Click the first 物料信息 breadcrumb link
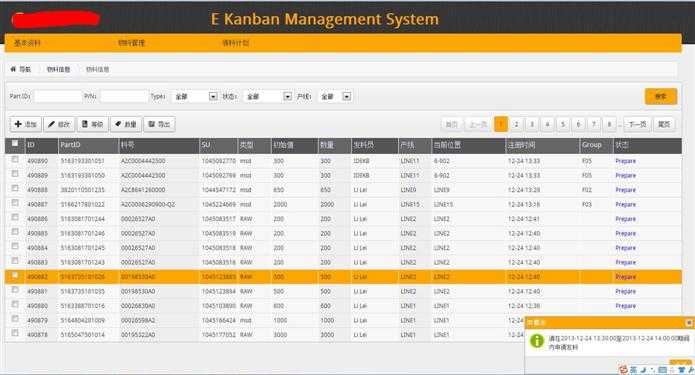 point(59,69)
